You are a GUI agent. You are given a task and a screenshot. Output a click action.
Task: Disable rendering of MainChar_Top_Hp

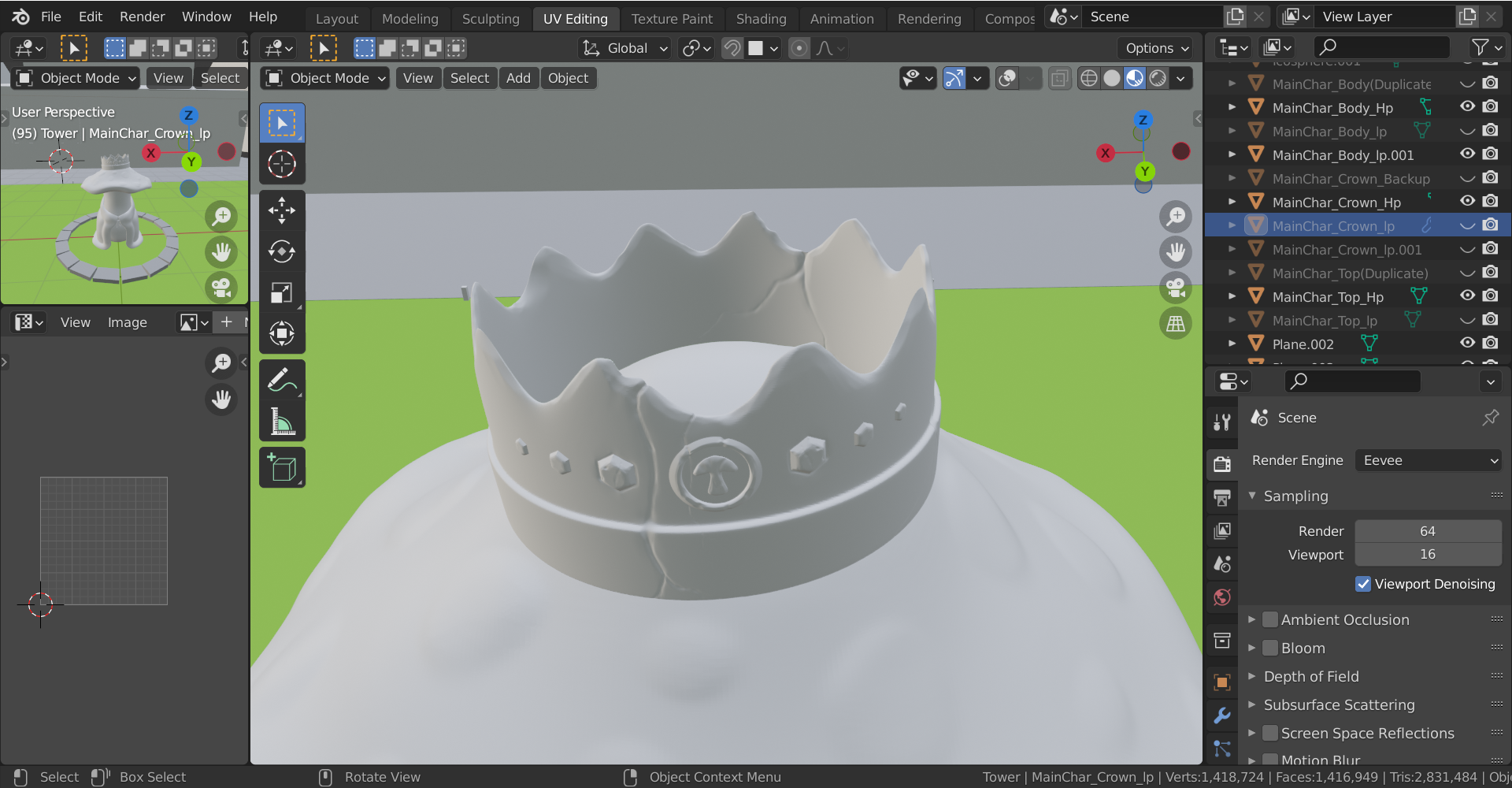[1490, 295]
